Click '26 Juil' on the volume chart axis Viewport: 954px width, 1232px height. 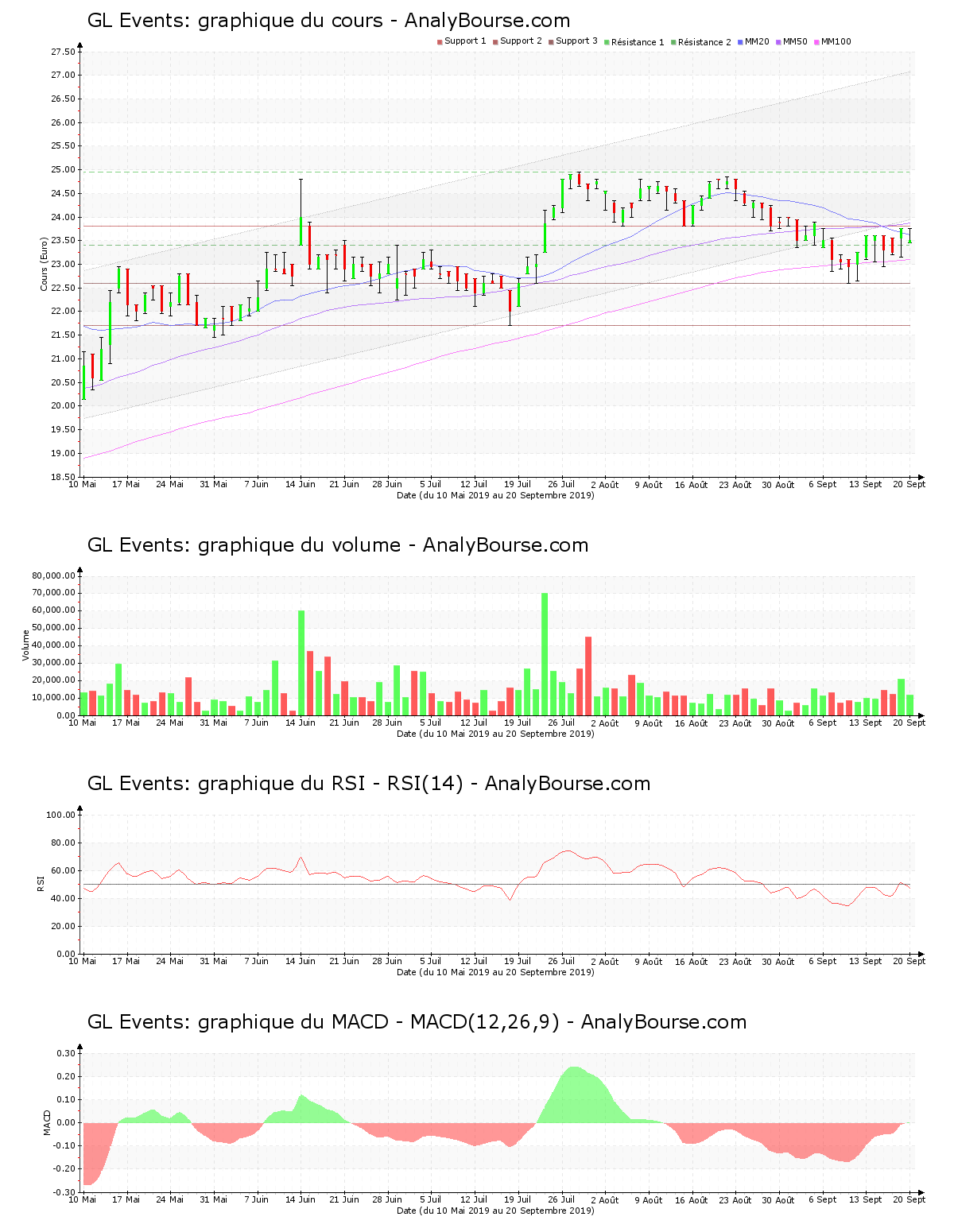pos(561,723)
